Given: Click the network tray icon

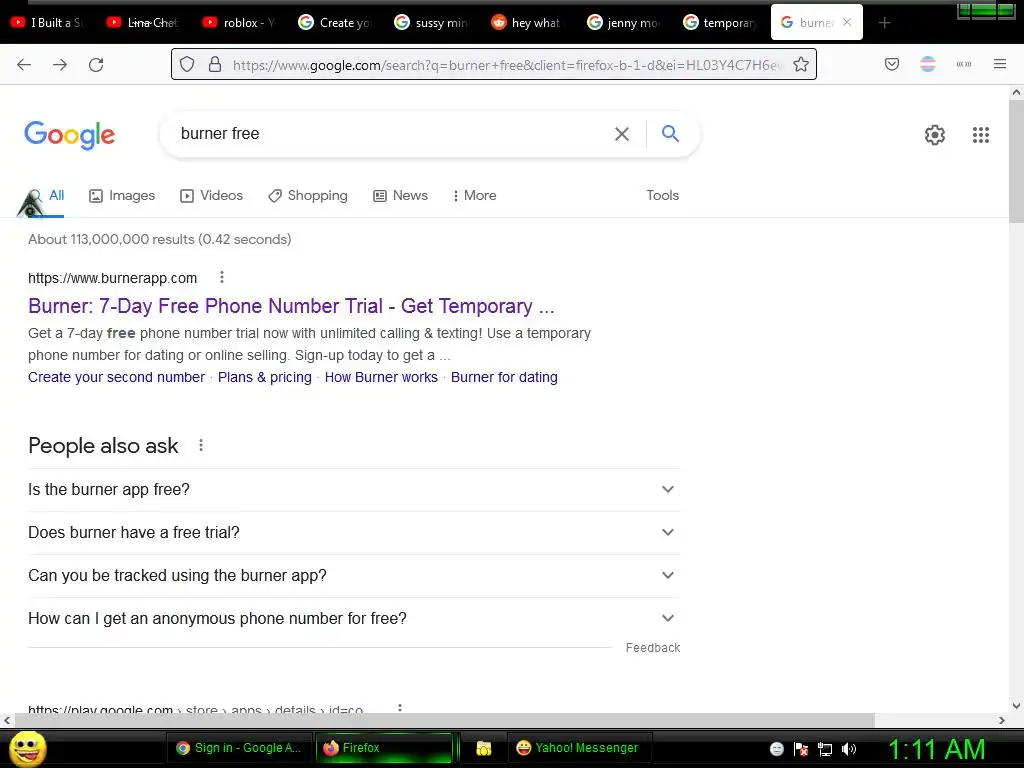Looking at the screenshot, I should tap(825, 749).
